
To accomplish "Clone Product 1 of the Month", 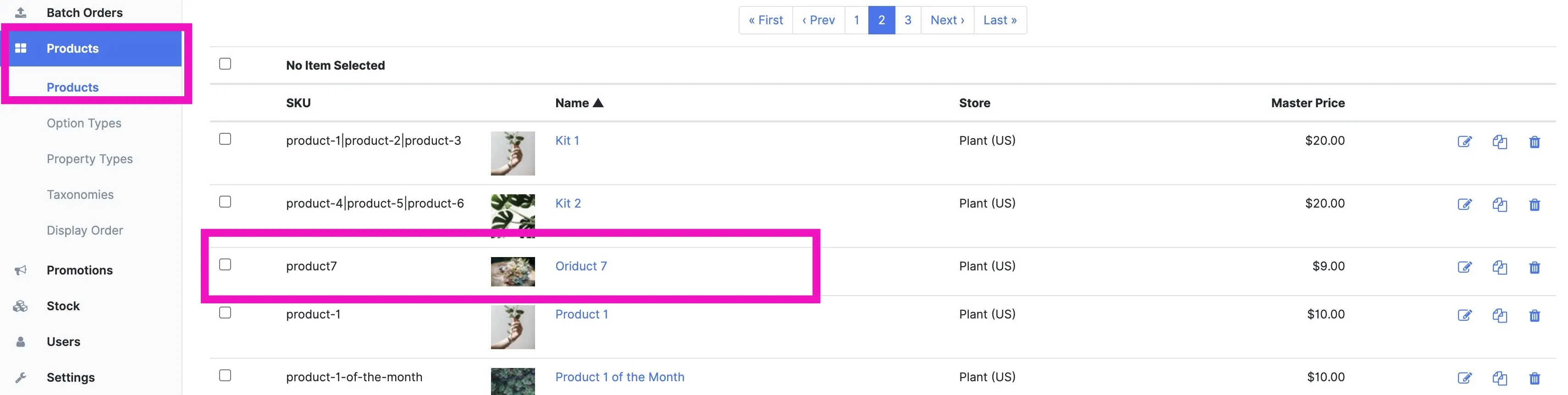I will [1500, 378].
